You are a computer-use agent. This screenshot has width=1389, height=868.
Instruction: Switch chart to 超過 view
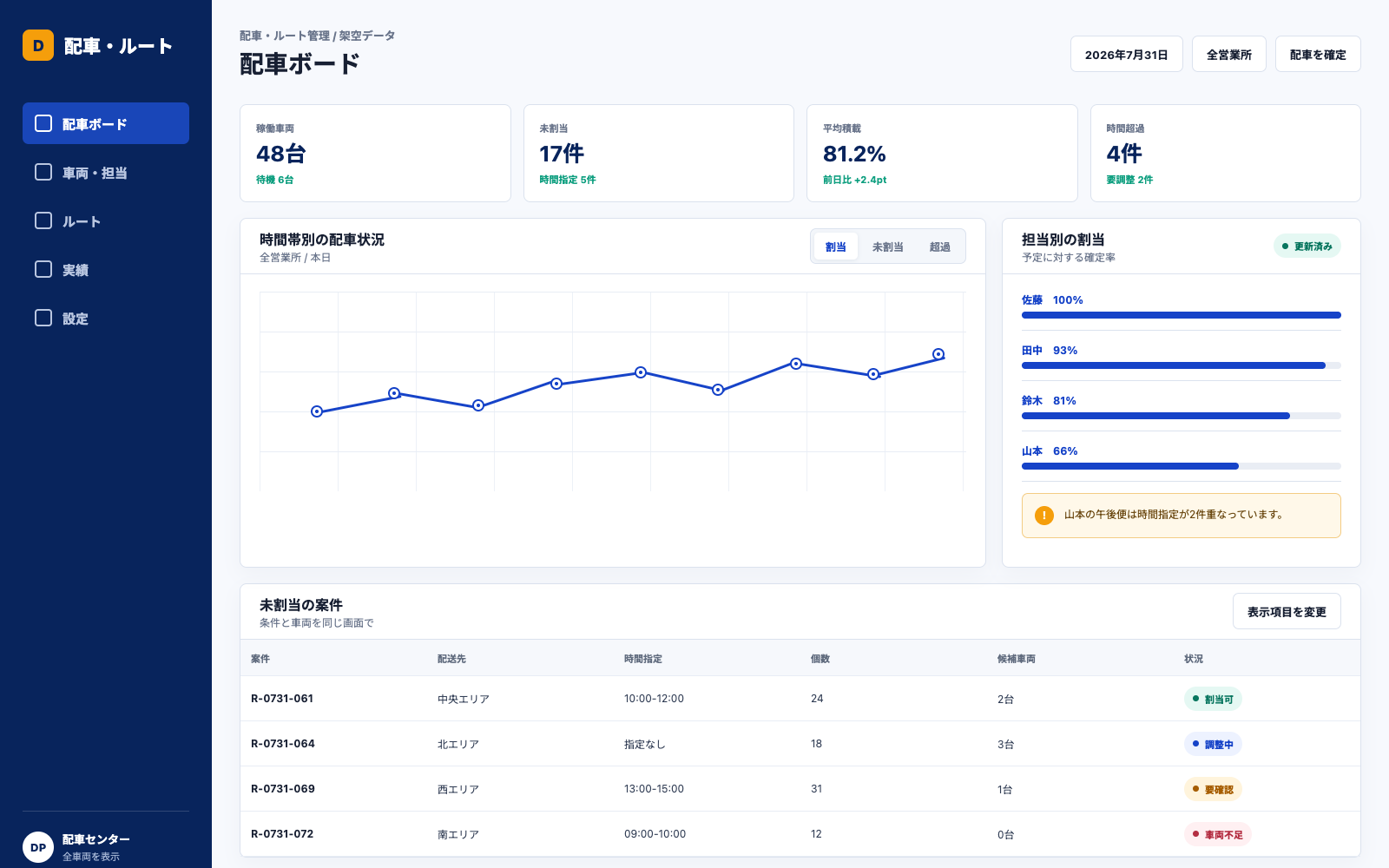pos(940,247)
